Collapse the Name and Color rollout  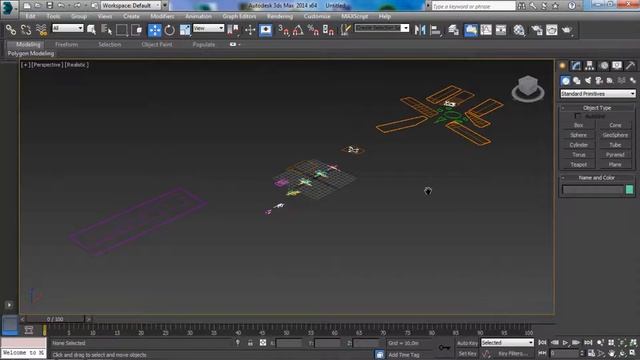coord(597,178)
